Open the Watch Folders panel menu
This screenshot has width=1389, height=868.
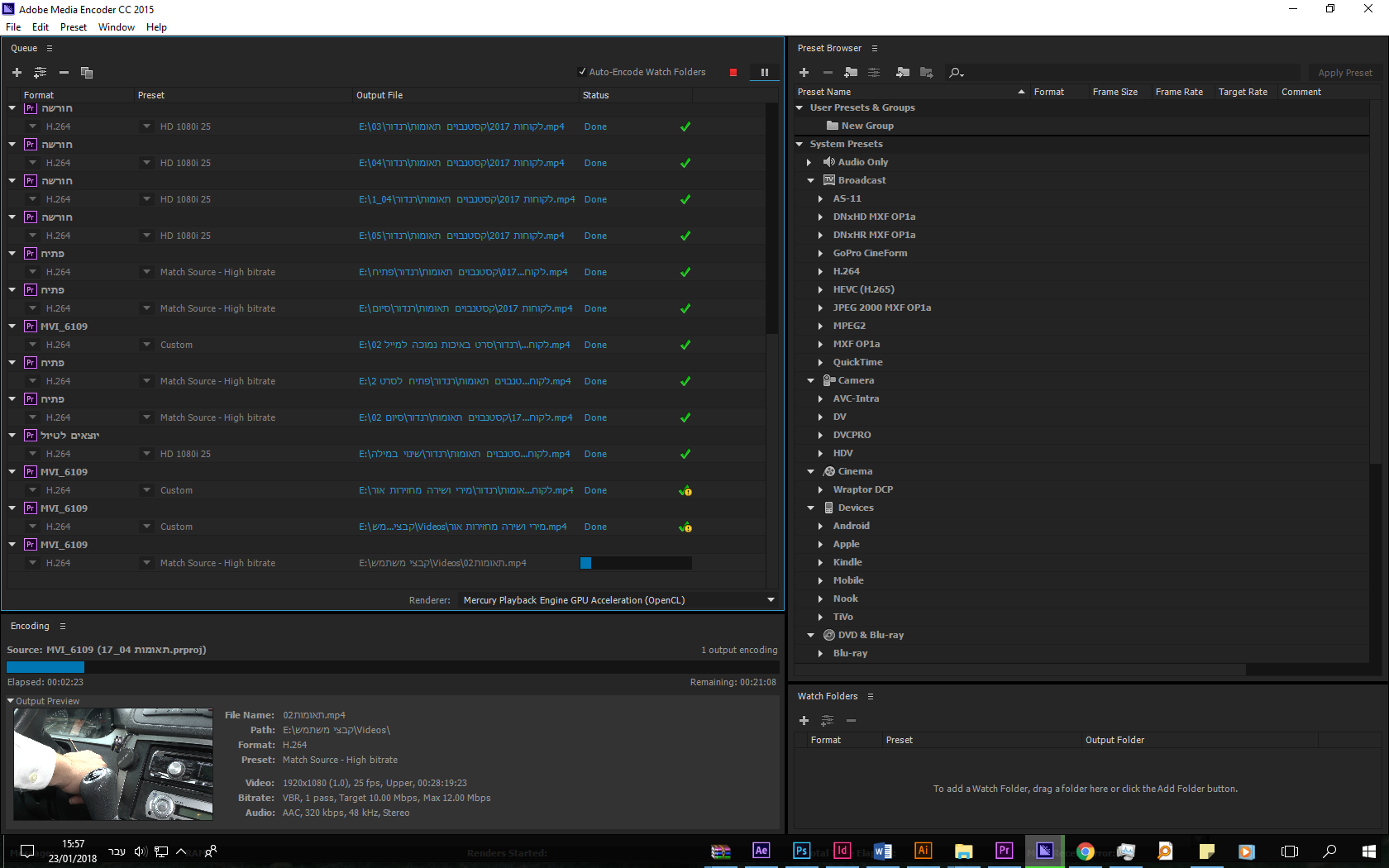click(871, 697)
